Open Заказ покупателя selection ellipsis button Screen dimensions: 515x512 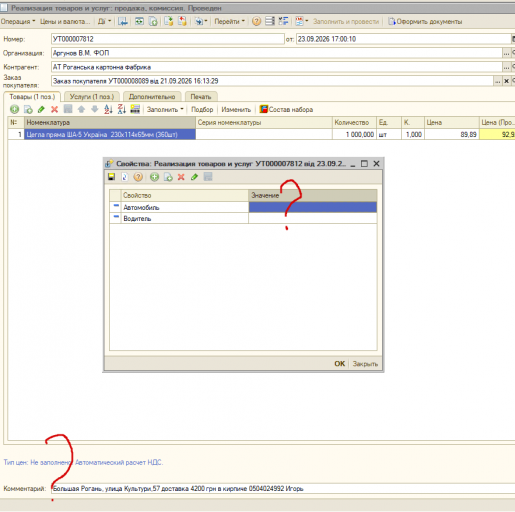pyautogui.click(x=497, y=81)
